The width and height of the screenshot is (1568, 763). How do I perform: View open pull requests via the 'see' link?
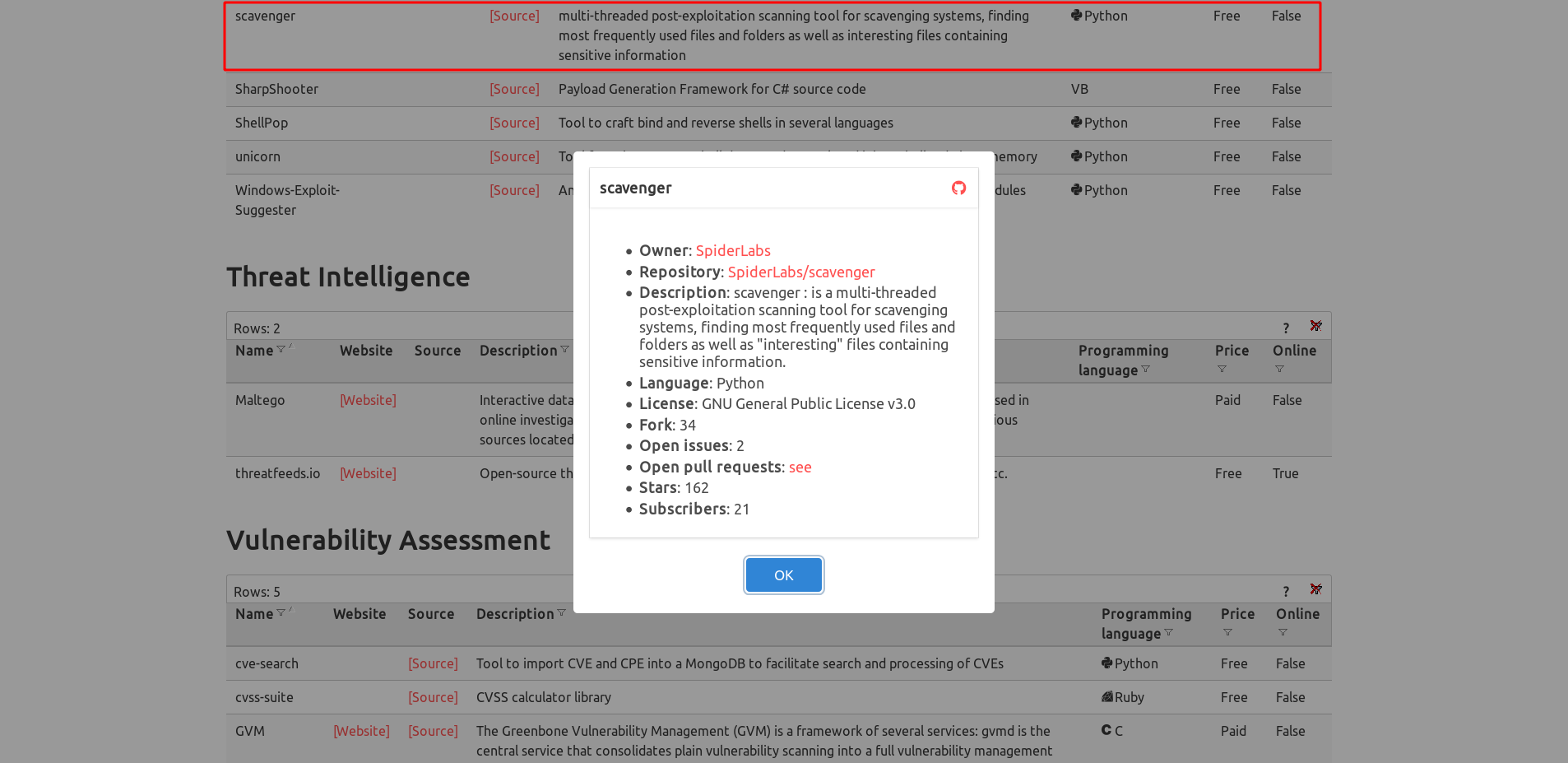(x=800, y=467)
